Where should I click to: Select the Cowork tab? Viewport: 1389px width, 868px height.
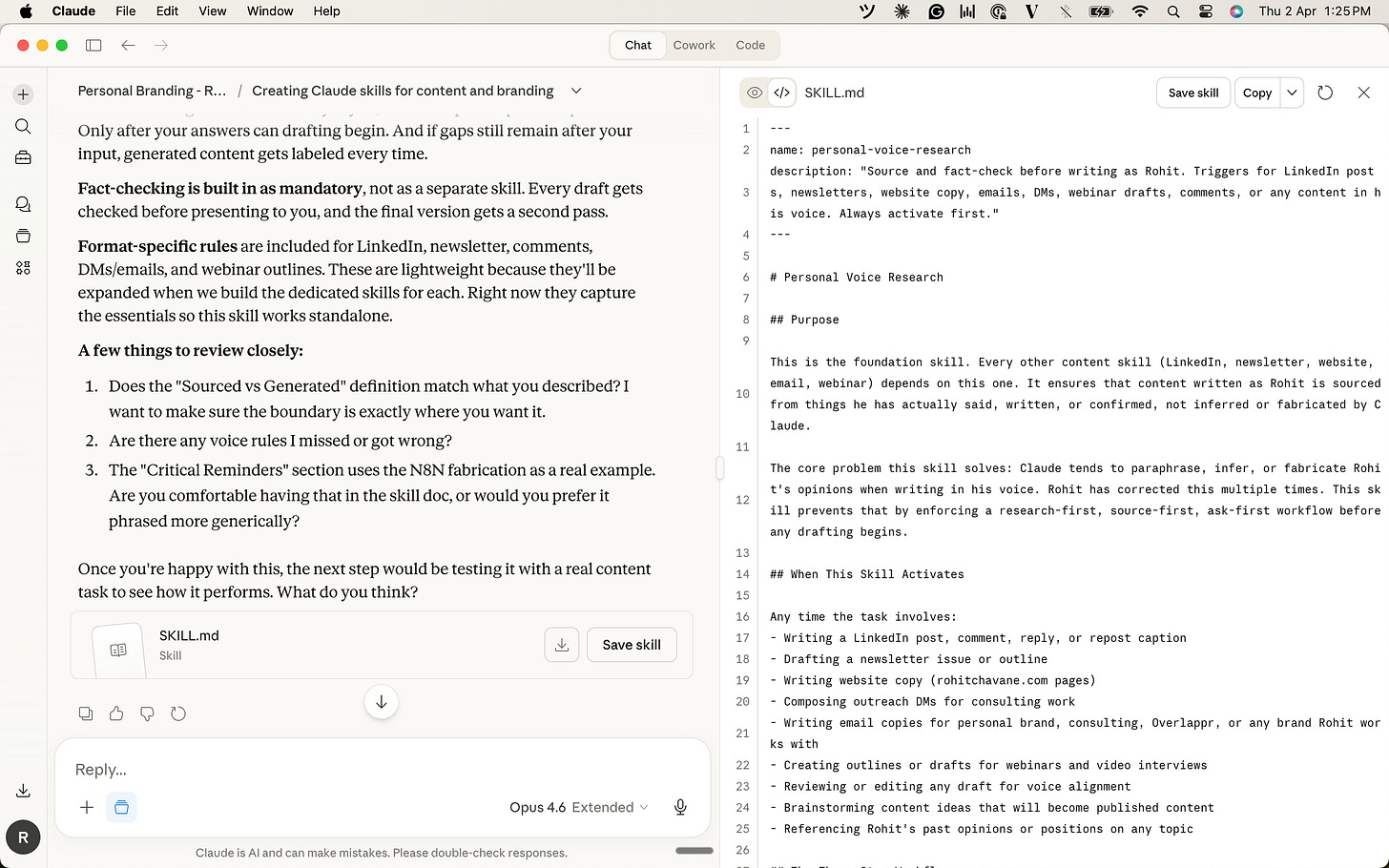pos(694,45)
